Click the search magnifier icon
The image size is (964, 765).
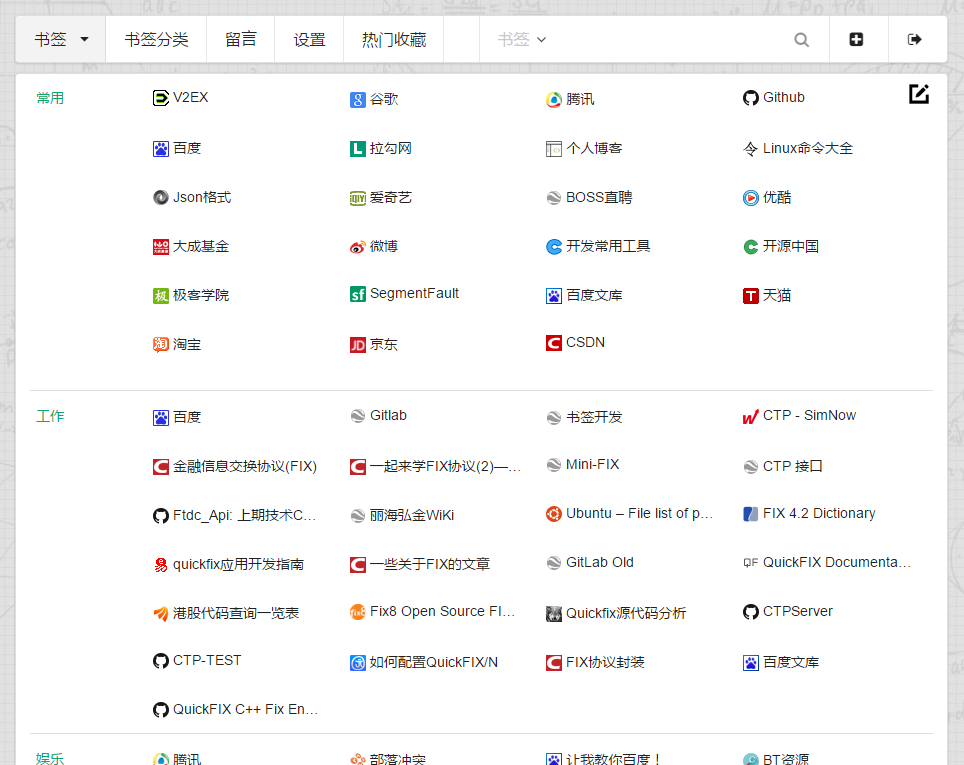[x=801, y=40]
